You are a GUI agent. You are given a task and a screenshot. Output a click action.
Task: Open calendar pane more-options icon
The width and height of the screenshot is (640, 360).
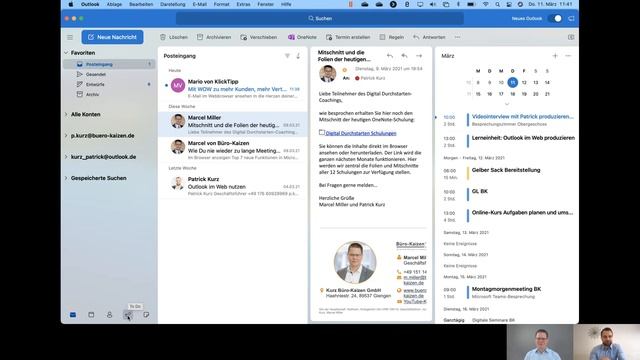[x=568, y=56]
